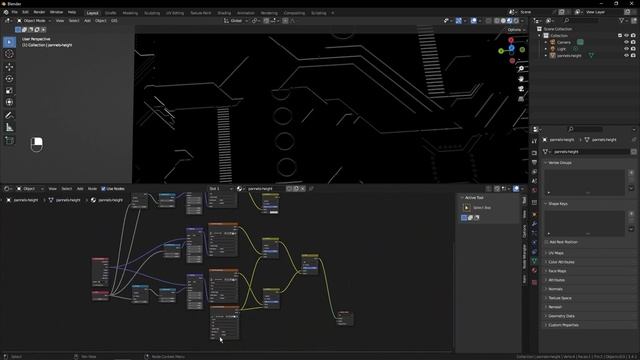This screenshot has height=360, width=640.
Task: Select Material Preview viewport shading mode
Action: 510,20
